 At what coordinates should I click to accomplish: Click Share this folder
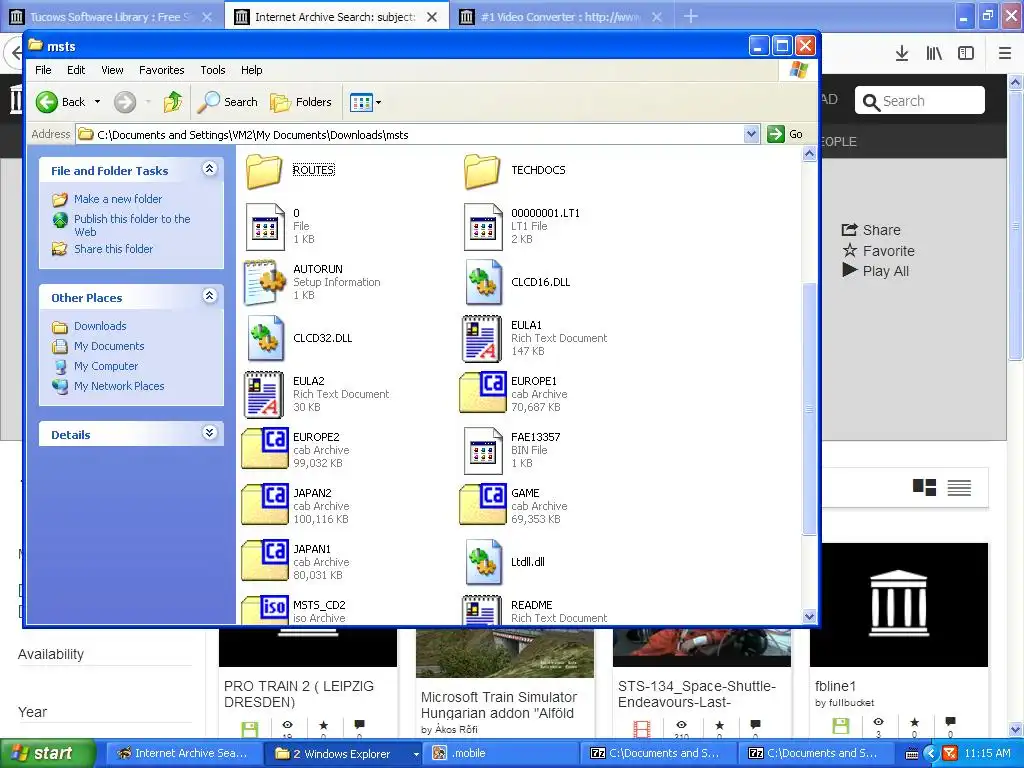point(113,249)
